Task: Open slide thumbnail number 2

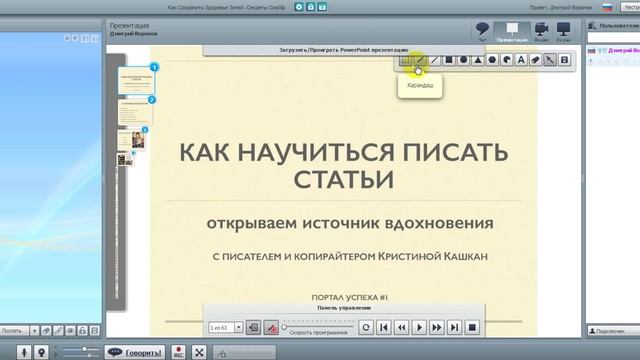Action: [x=135, y=112]
